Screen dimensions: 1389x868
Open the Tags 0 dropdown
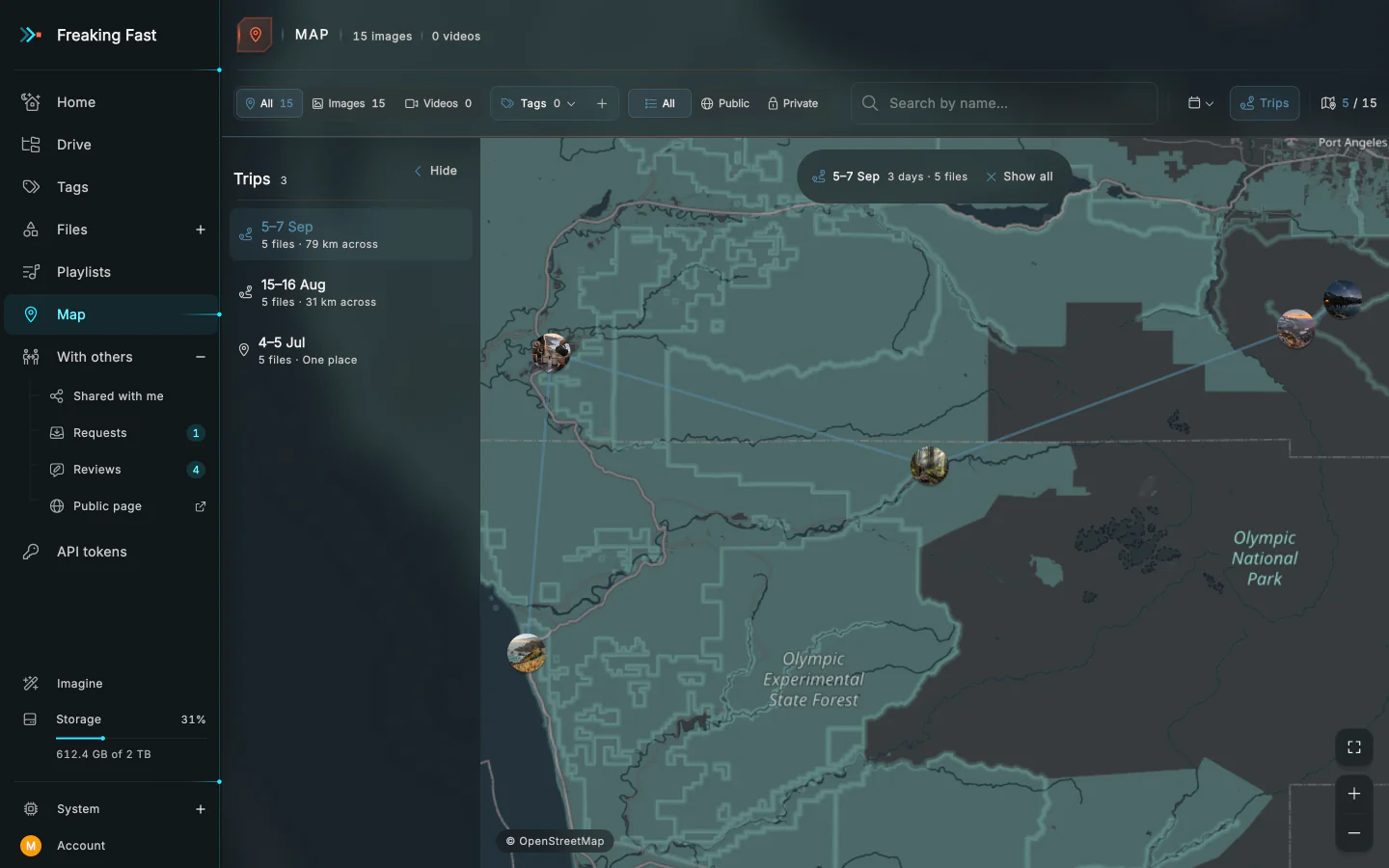tap(538, 103)
